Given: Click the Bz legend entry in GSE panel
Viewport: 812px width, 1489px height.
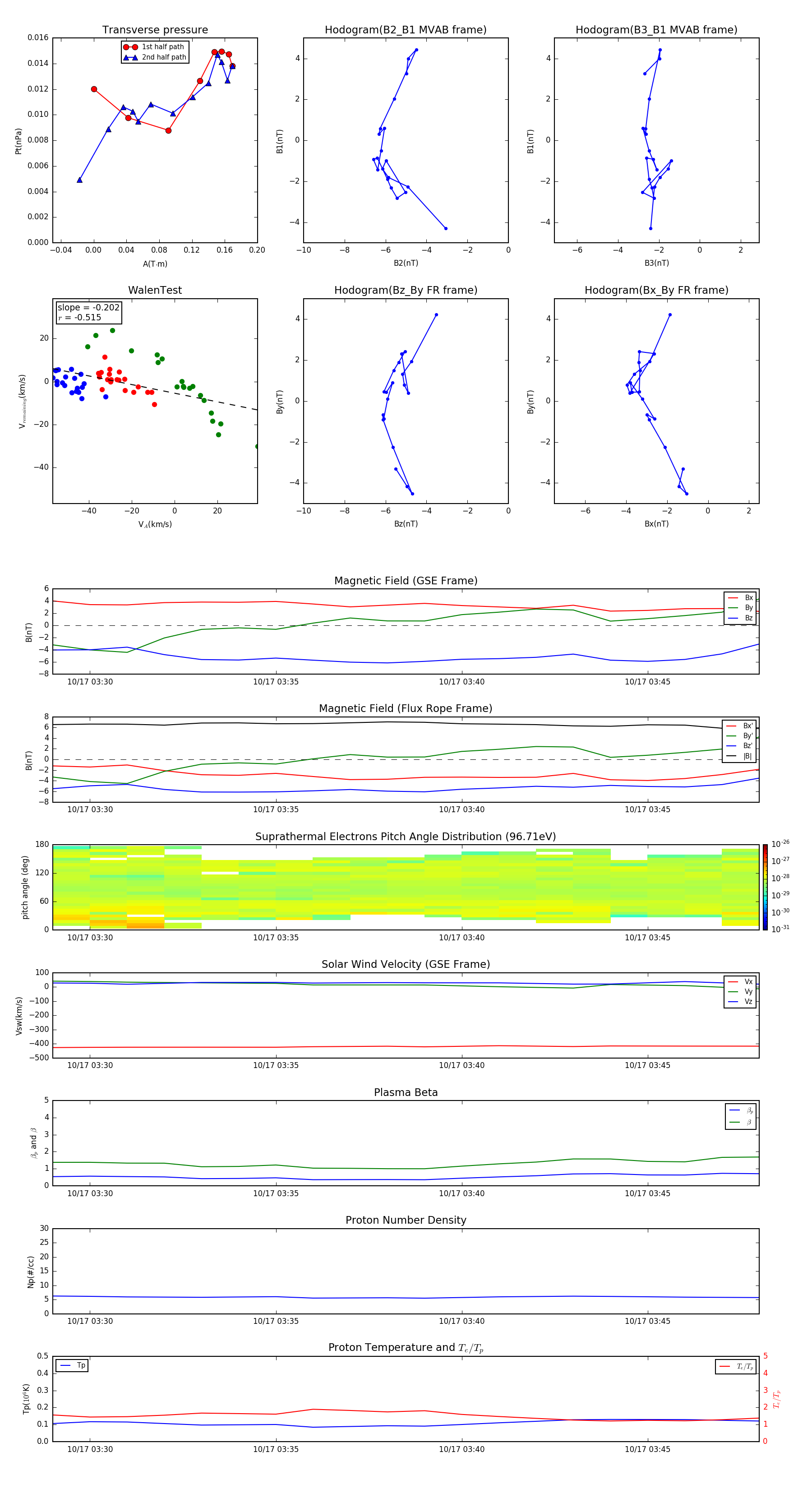Looking at the screenshot, I should click(740, 618).
